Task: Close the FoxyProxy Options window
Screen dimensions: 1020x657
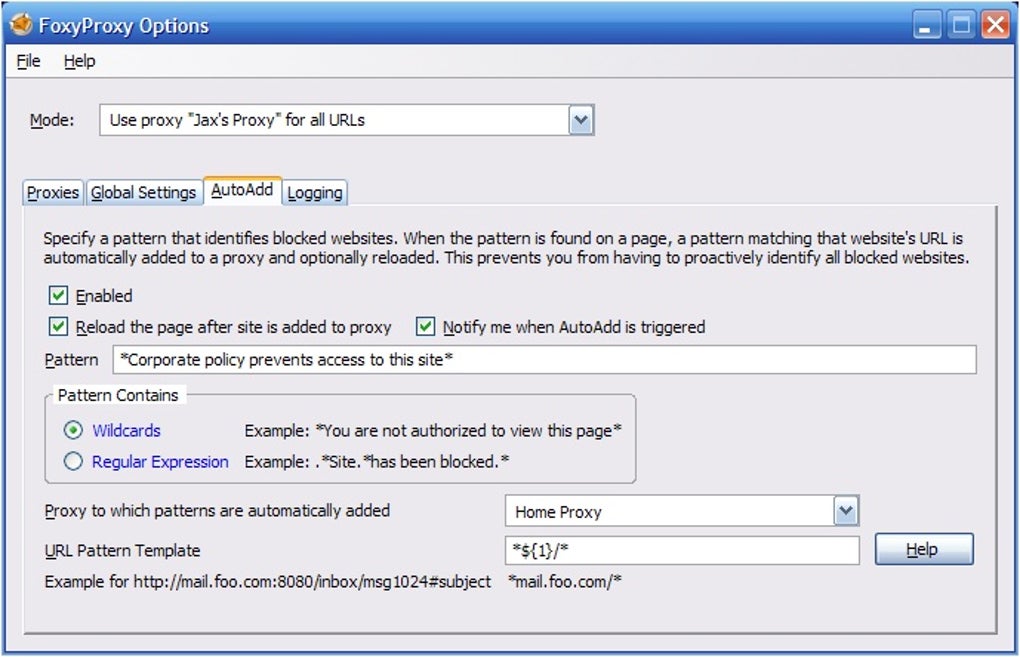Action: pyautogui.click(x=995, y=26)
